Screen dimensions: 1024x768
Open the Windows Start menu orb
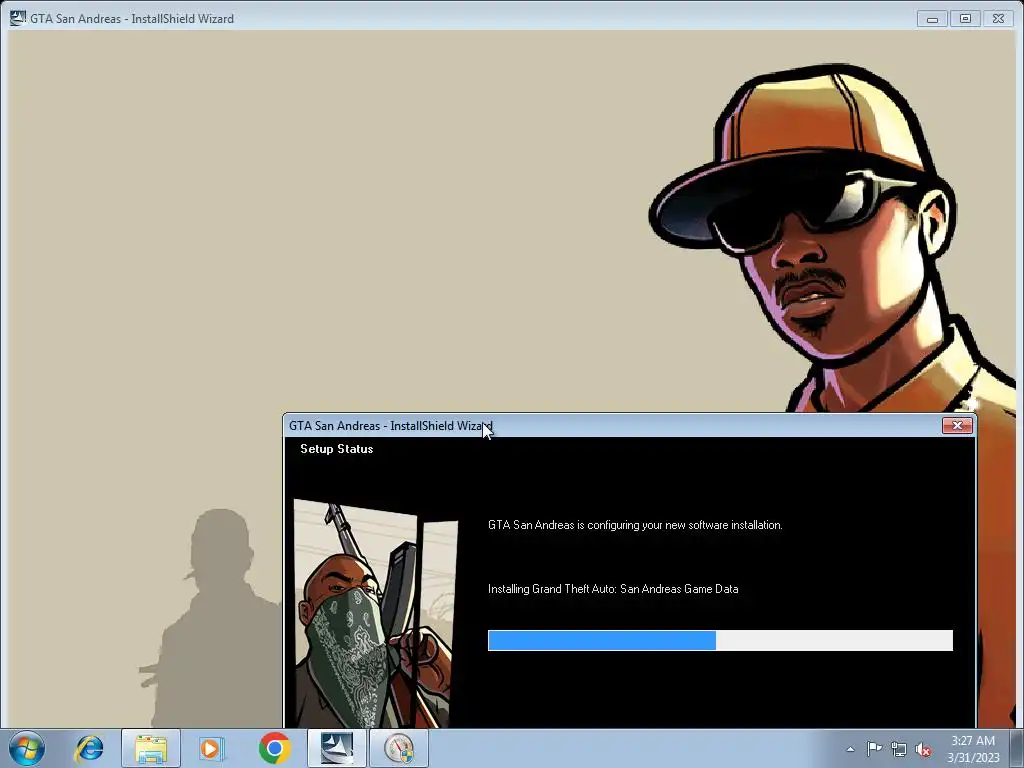point(27,748)
